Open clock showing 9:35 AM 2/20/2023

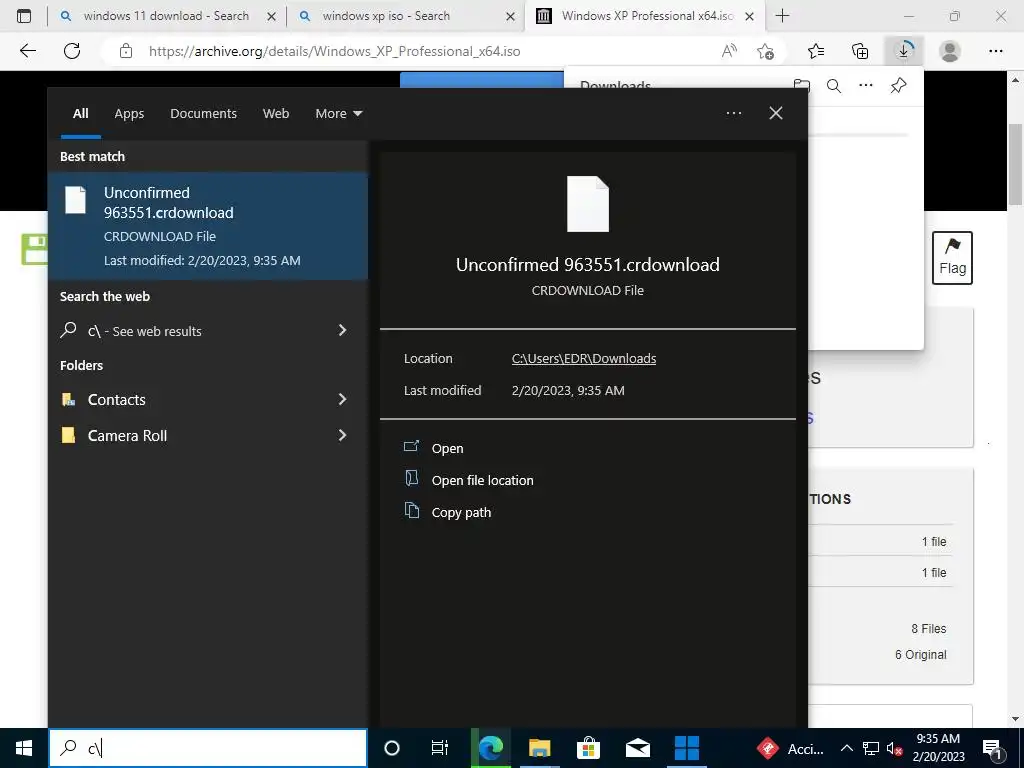[x=938, y=748]
